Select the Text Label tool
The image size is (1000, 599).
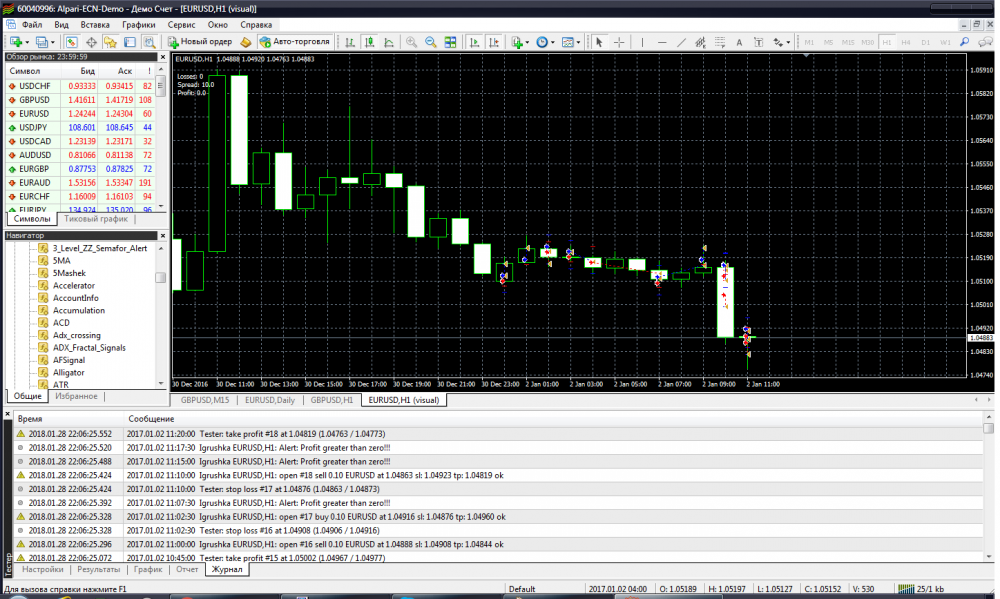758,42
